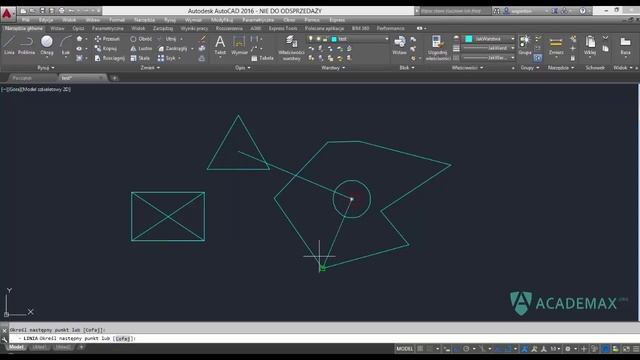Click the viewport view controls label

pyautogui.click(x=36, y=89)
